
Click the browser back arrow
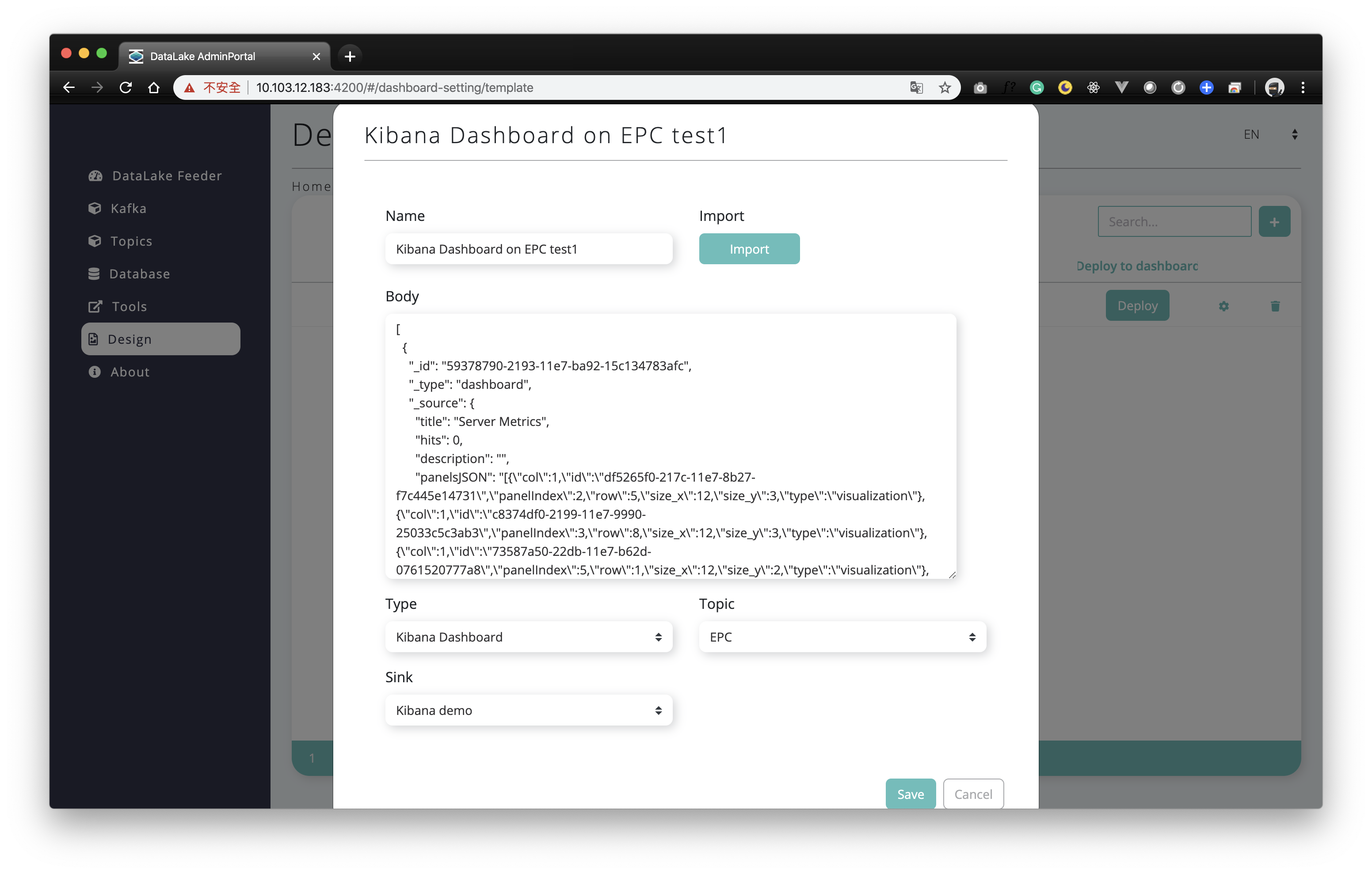tap(69, 87)
